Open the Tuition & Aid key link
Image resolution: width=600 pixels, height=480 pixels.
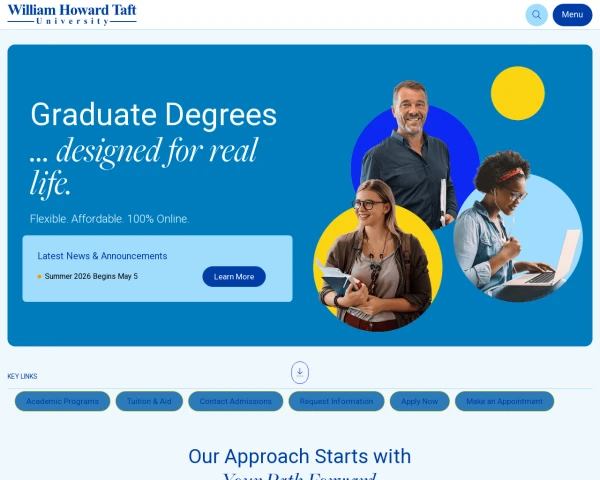click(x=149, y=401)
